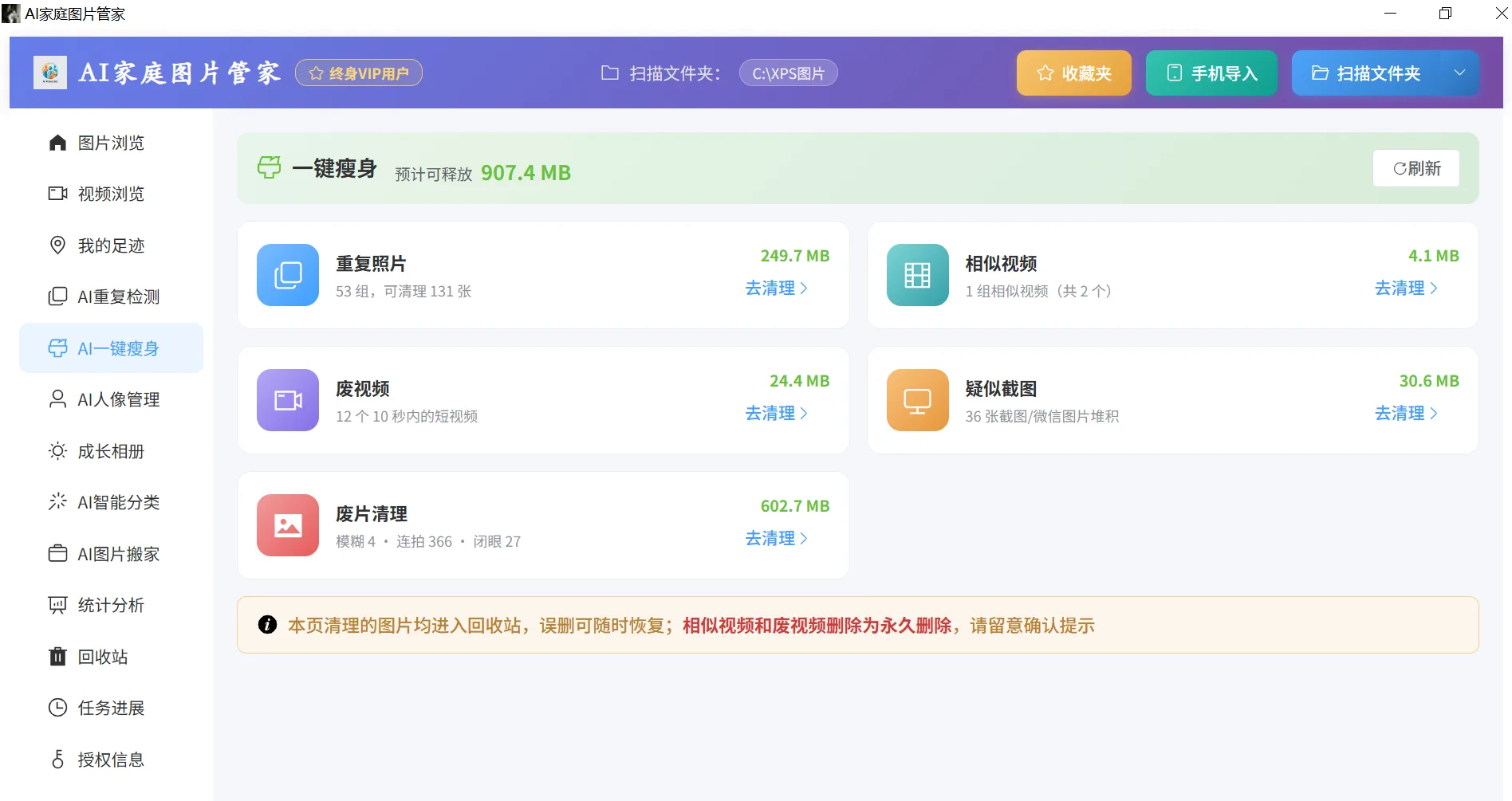Click the purple 废视频 camera icon

click(x=288, y=400)
